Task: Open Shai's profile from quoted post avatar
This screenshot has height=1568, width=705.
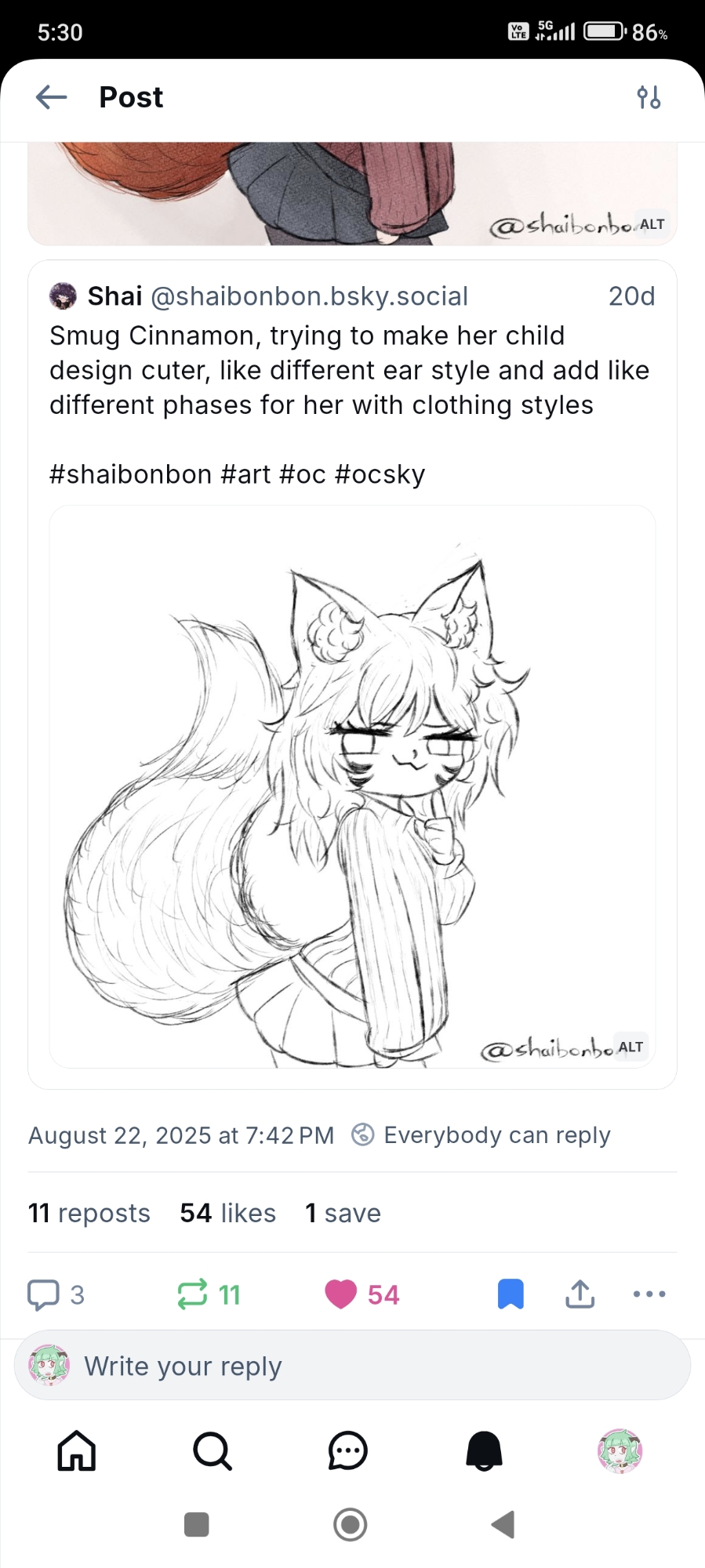Action: click(63, 296)
